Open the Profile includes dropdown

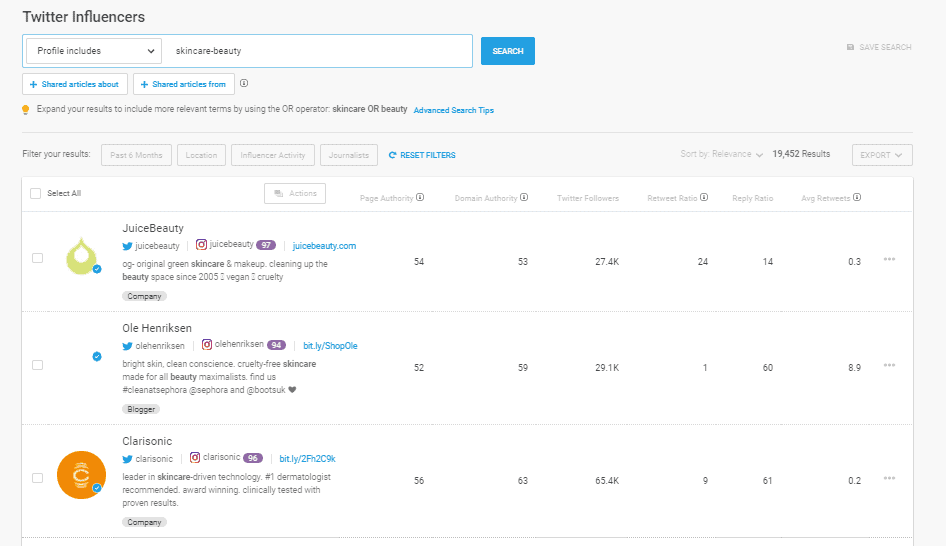[x=94, y=51]
